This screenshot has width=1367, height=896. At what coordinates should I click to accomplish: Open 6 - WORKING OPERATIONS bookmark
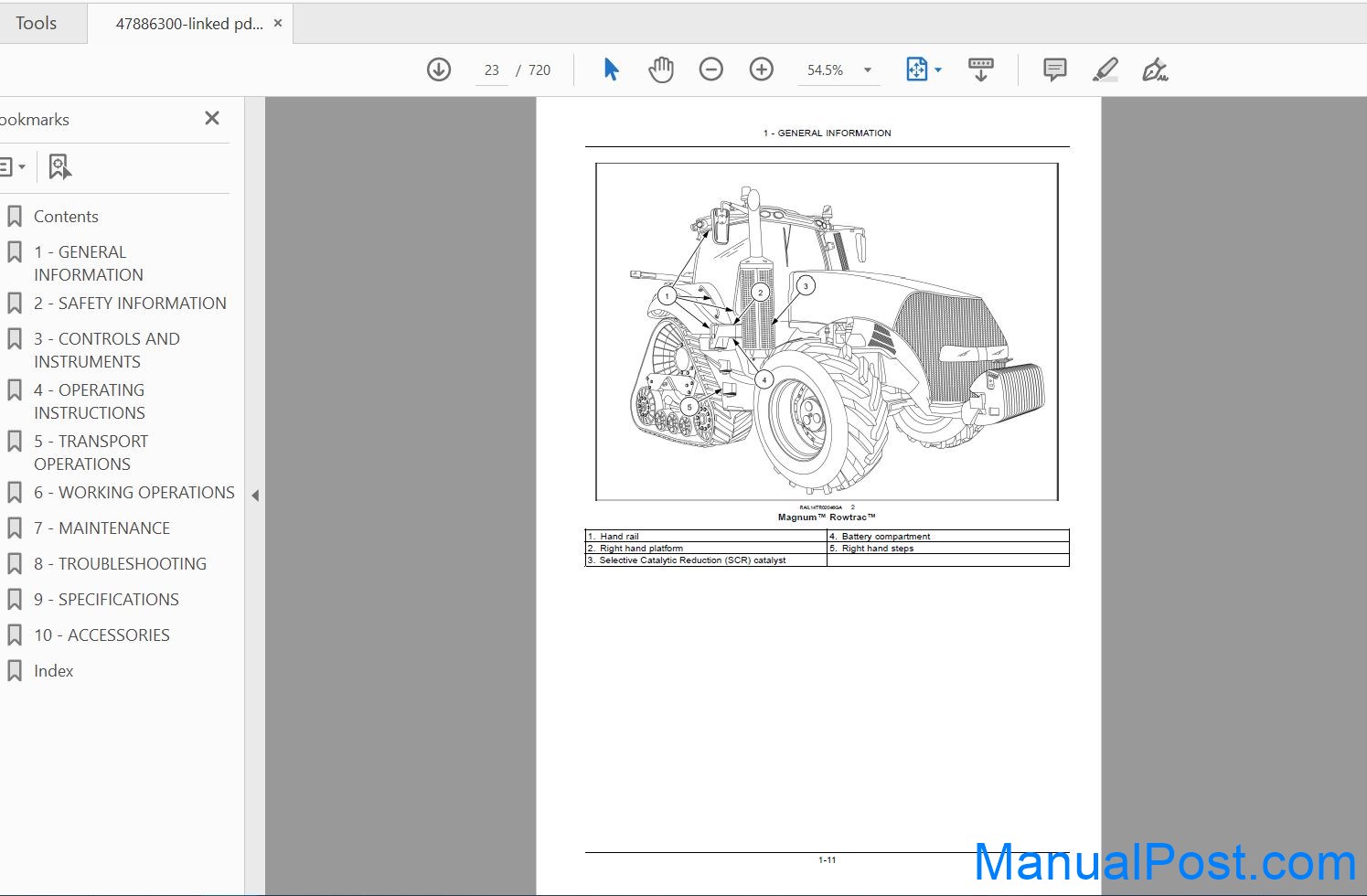(134, 493)
